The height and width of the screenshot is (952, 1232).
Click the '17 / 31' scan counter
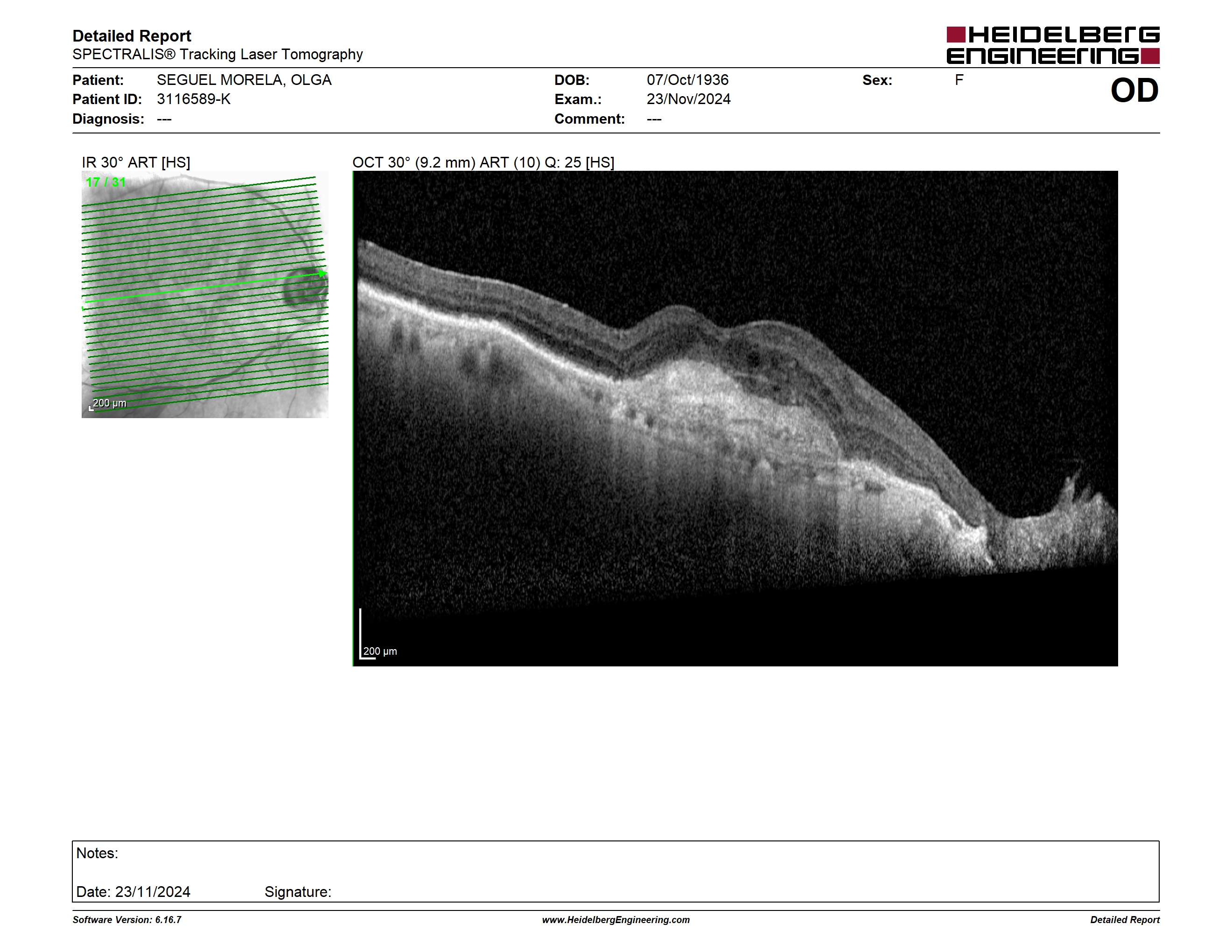click(105, 182)
